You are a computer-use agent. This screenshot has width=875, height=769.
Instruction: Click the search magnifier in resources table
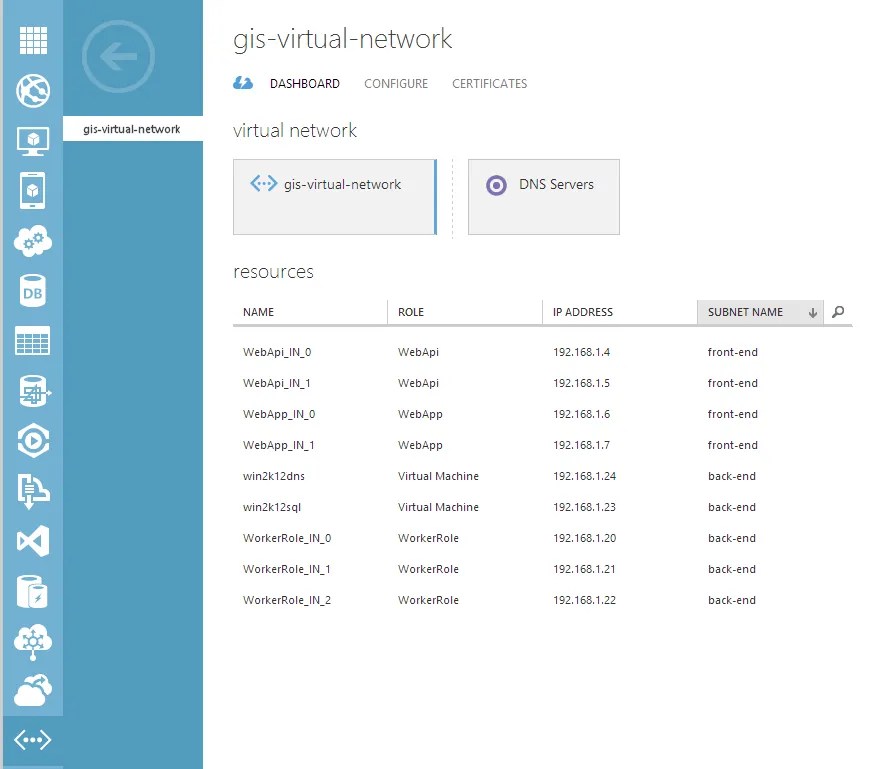coord(838,312)
